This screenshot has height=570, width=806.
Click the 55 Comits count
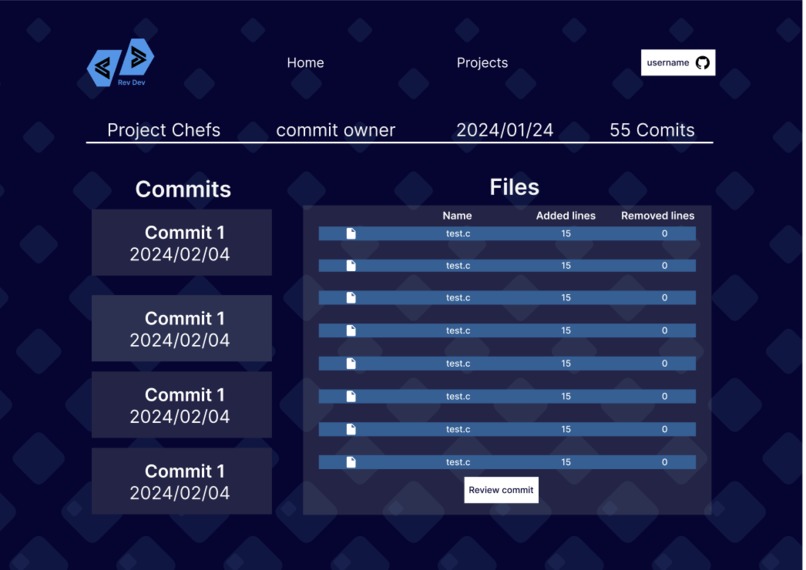(652, 130)
